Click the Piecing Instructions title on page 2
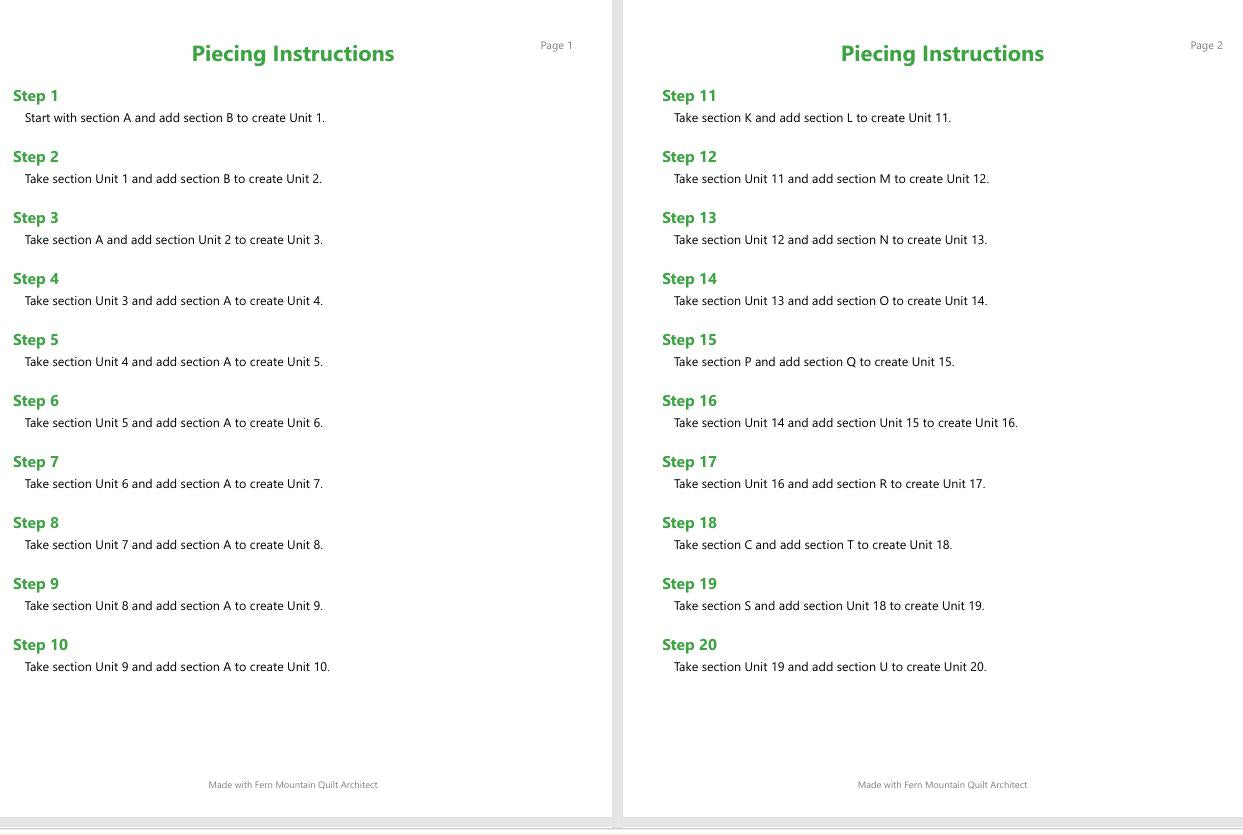Image resolution: width=1243 pixels, height=835 pixels. coord(942,54)
